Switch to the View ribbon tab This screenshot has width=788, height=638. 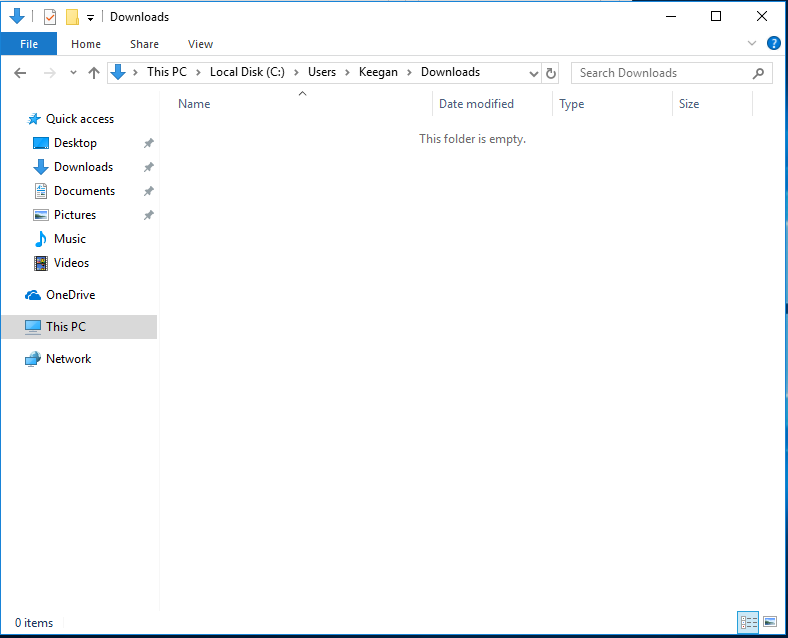click(201, 44)
